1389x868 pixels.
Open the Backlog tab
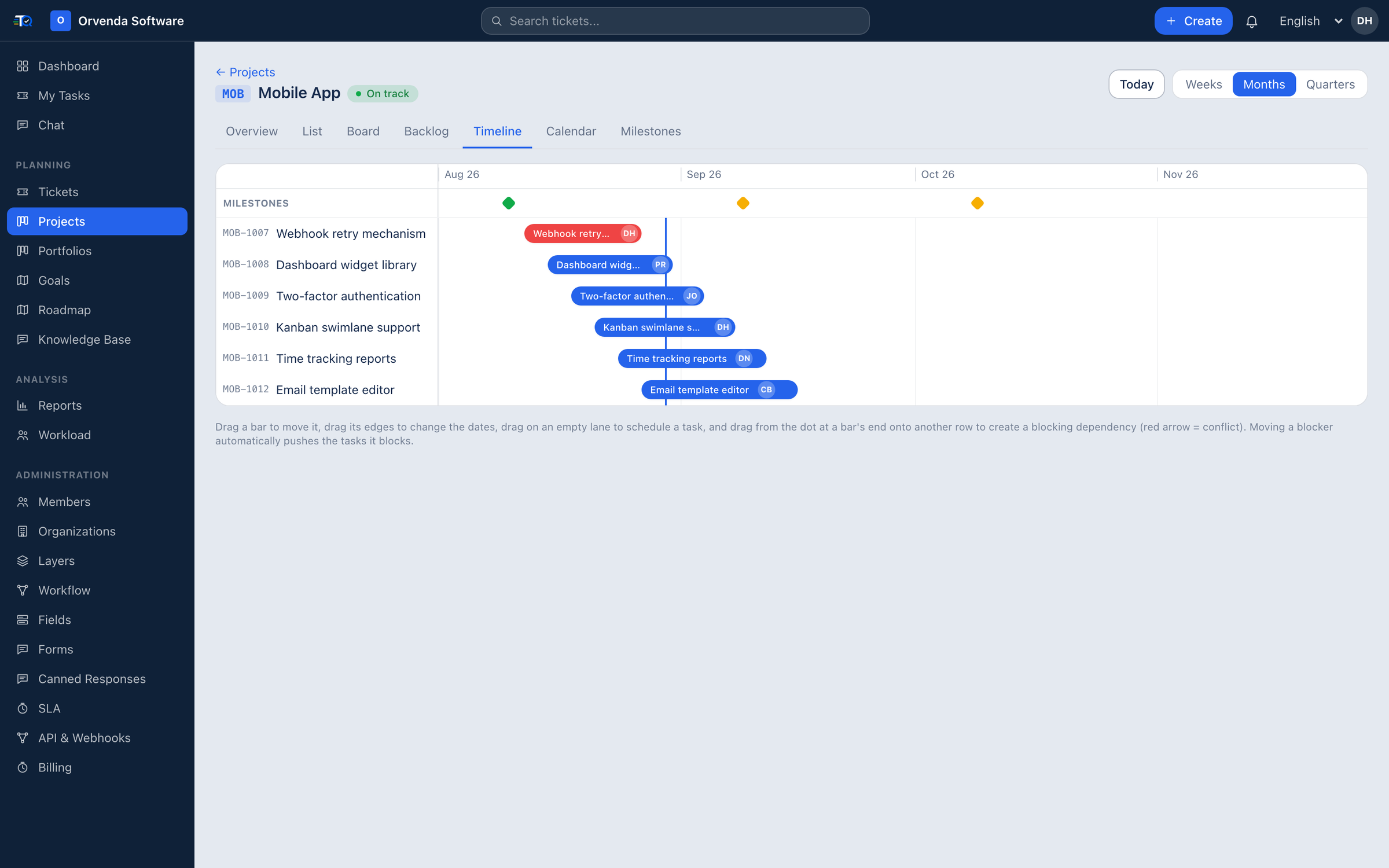coord(426,131)
